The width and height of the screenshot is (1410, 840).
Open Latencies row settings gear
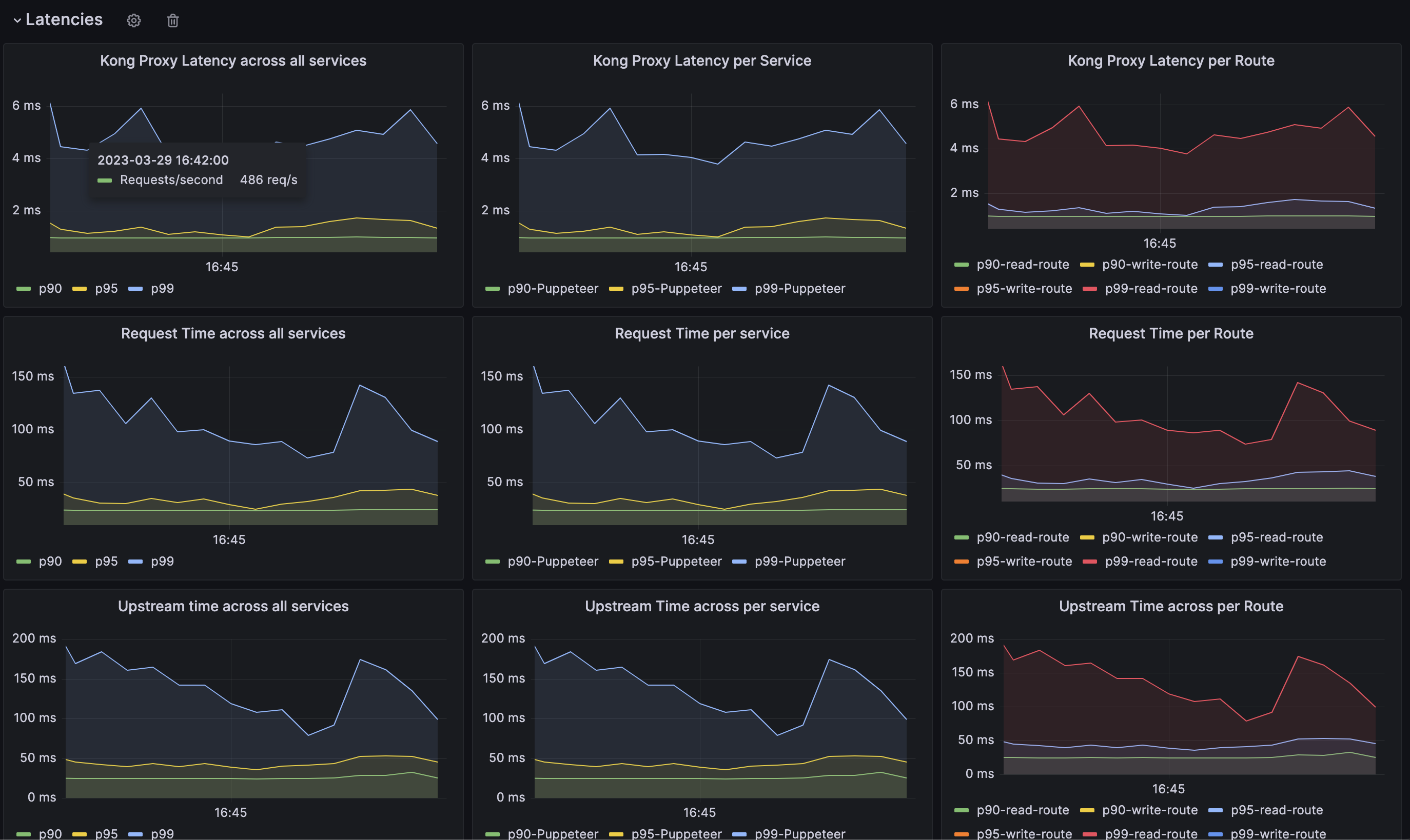pyautogui.click(x=133, y=21)
